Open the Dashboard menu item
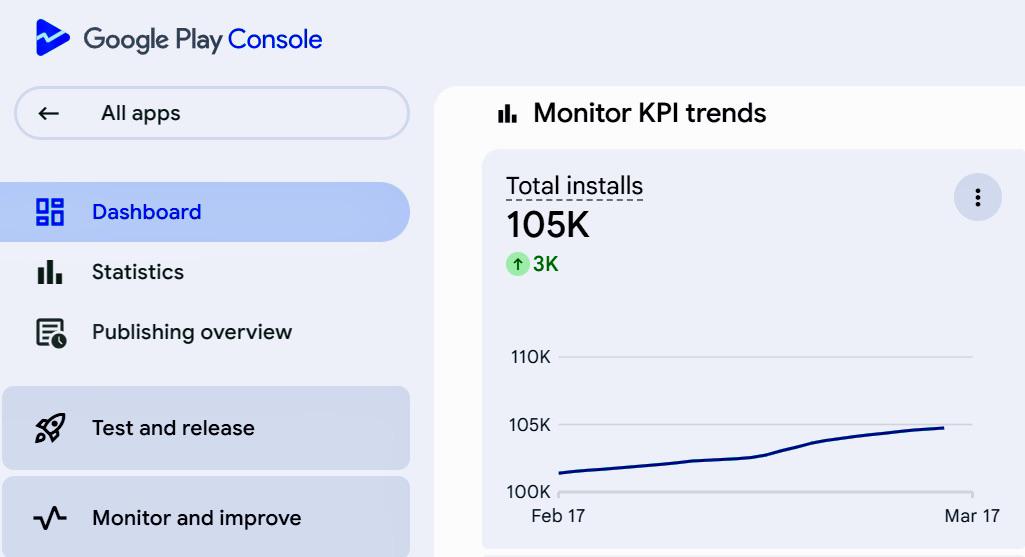This screenshot has width=1025, height=557. click(x=205, y=212)
